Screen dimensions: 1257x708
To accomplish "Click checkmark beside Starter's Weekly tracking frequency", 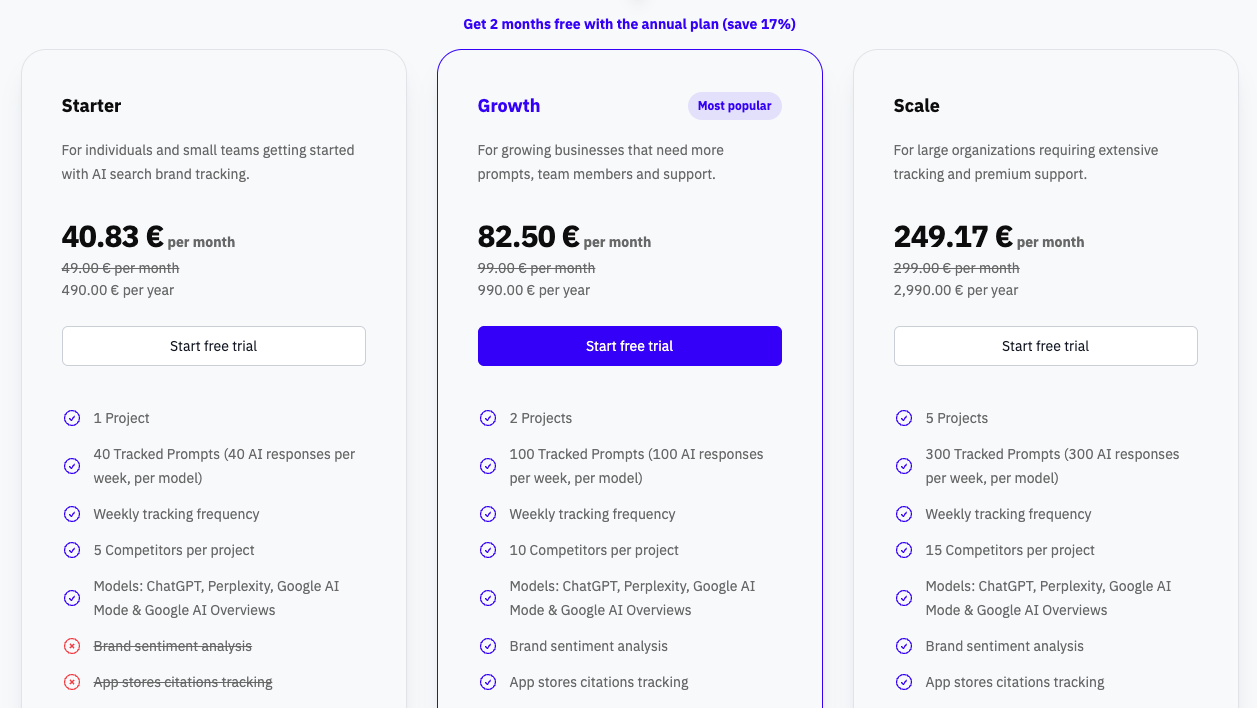I will 72,514.
